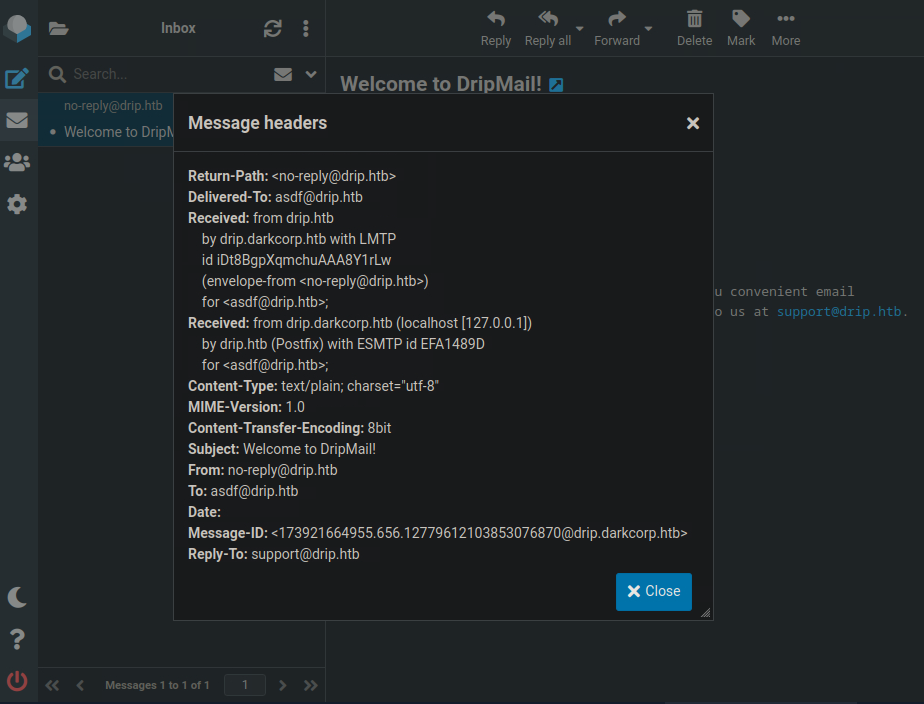Viewport: 924px width, 704px height.
Task: Expand Reply all options arrow
Action: [x=580, y=28]
